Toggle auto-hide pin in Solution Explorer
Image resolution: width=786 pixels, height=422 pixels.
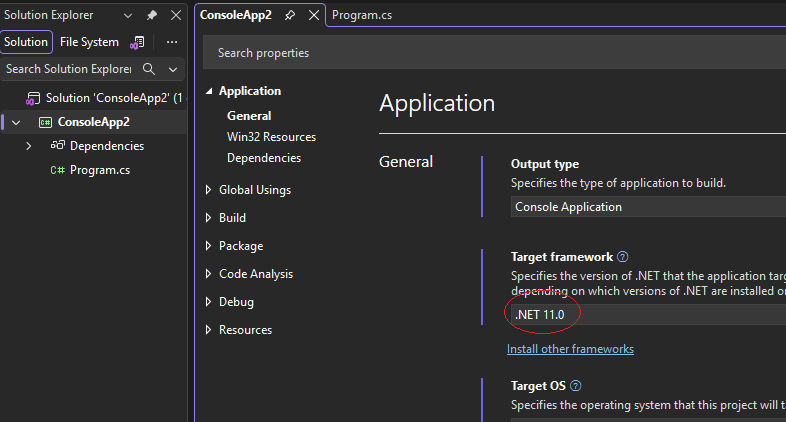151,16
